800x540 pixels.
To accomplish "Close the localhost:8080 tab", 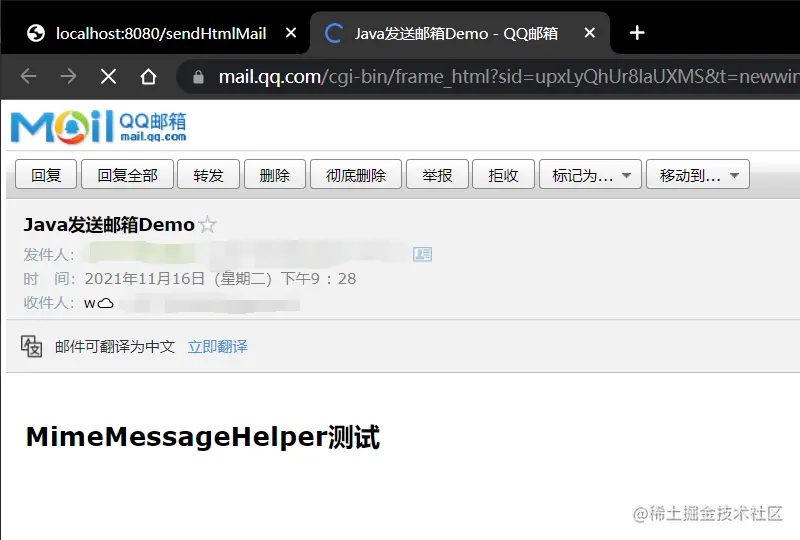I will click(291, 33).
